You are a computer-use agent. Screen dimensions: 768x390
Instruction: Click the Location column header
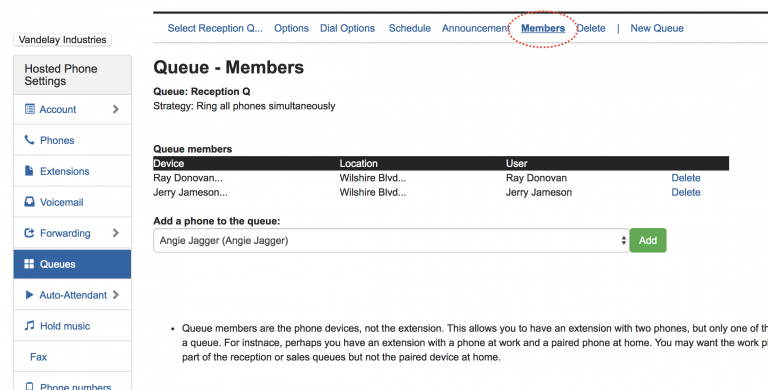(359, 163)
